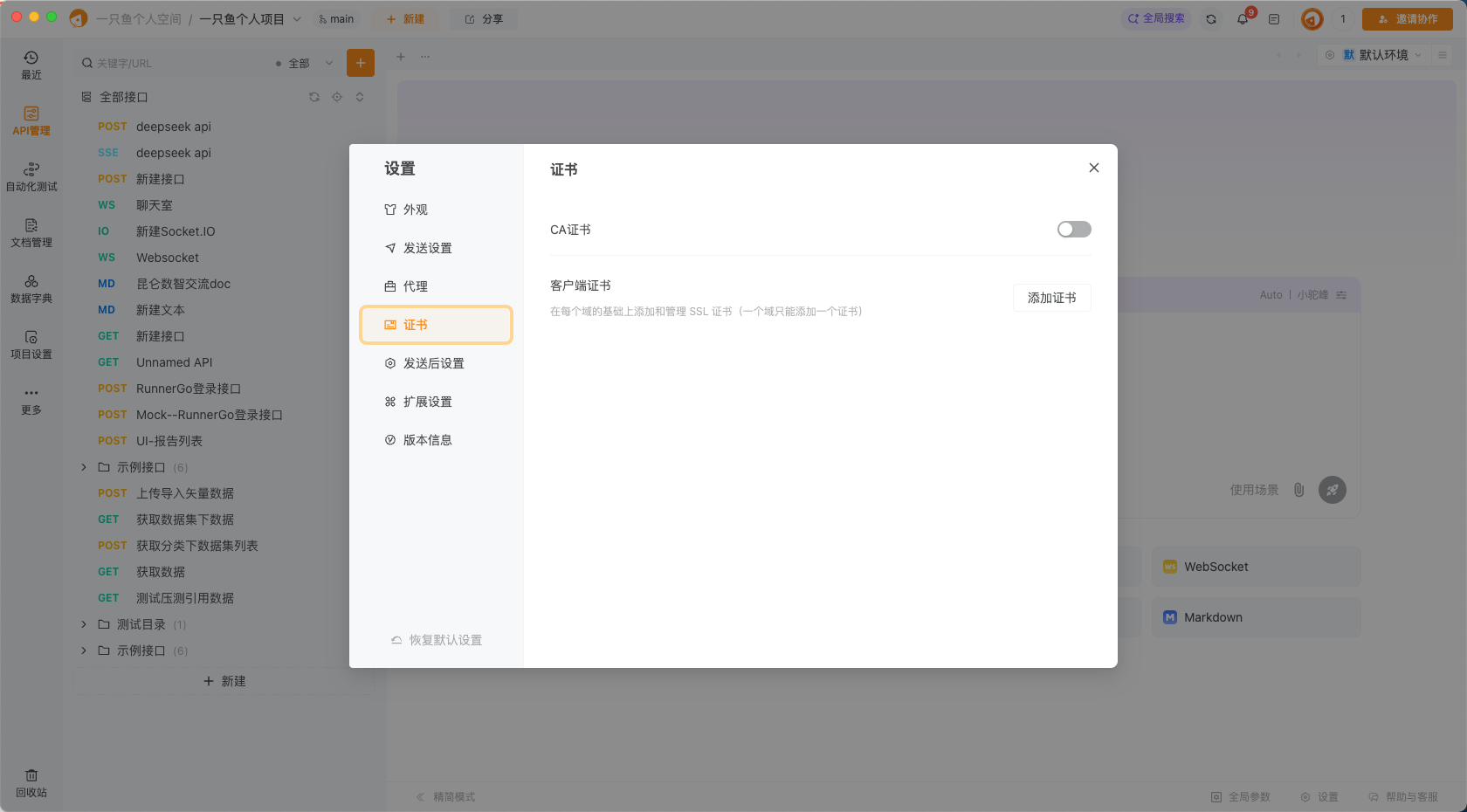1467x812 pixels.
Task: Switch to 发送设置 settings tab
Action: pyautogui.click(x=427, y=248)
